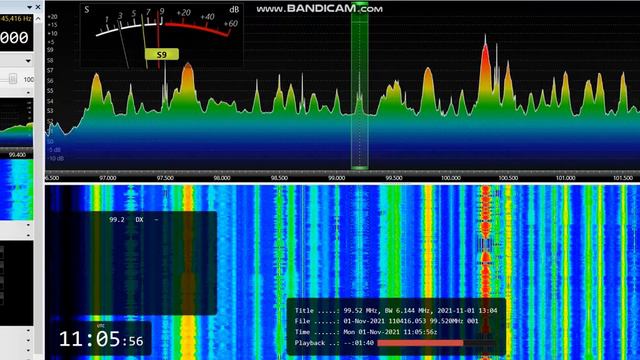Open the dropdown below the frequency display
Viewport: 640px width, 360px height.
(x=28, y=61)
